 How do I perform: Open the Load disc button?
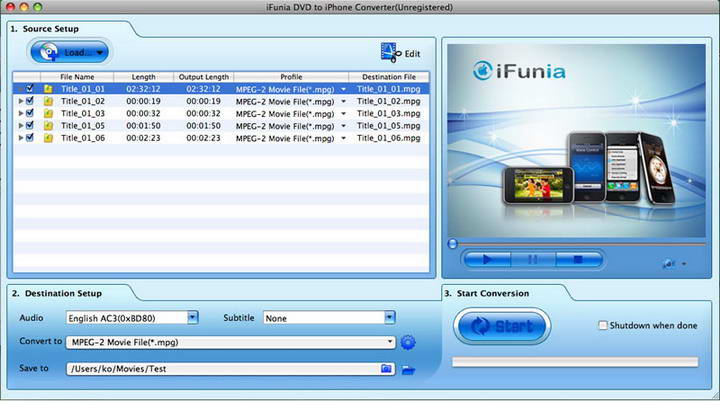click(69, 52)
